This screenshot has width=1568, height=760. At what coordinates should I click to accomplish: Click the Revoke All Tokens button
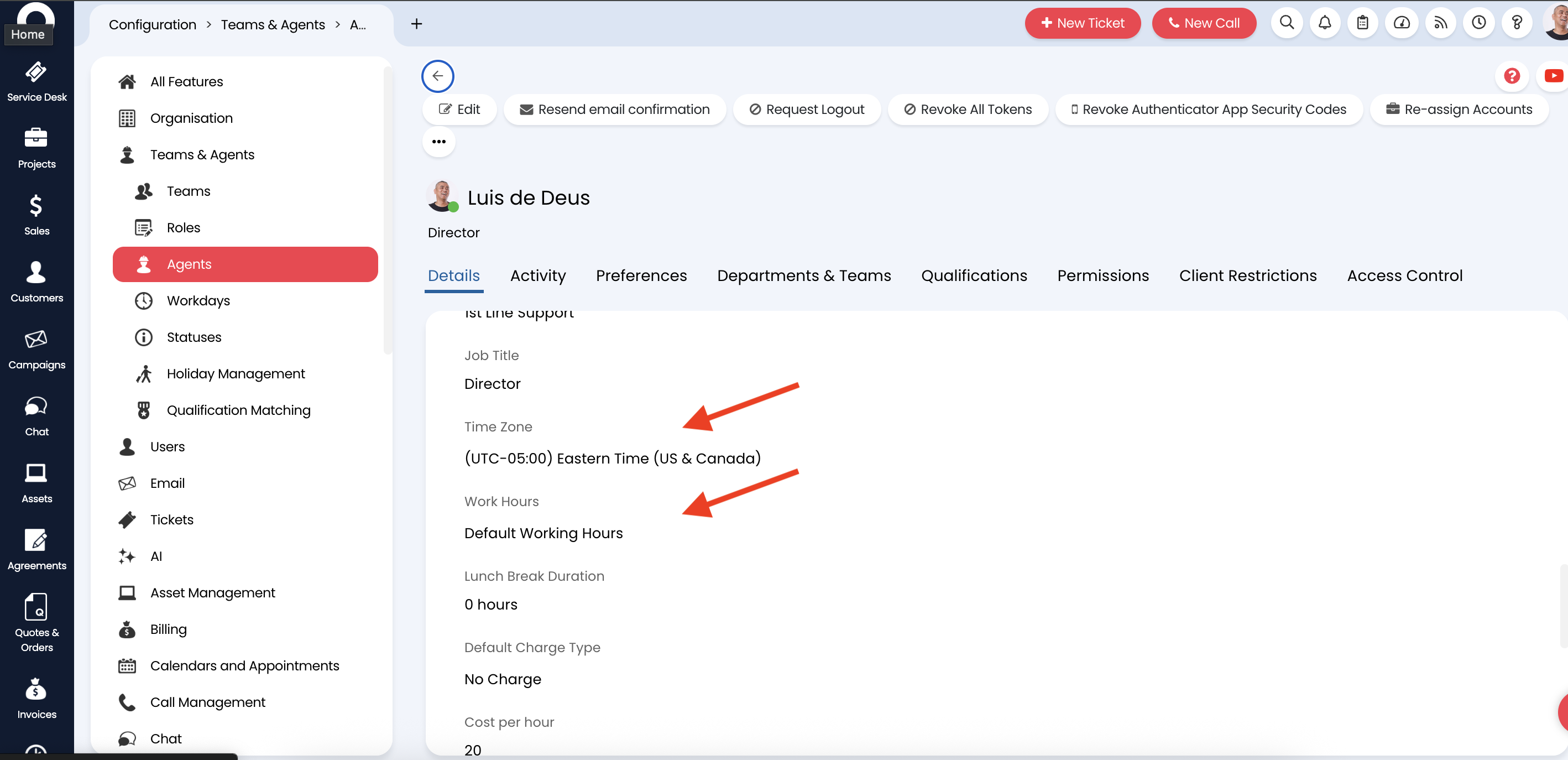tap(968, 109)
